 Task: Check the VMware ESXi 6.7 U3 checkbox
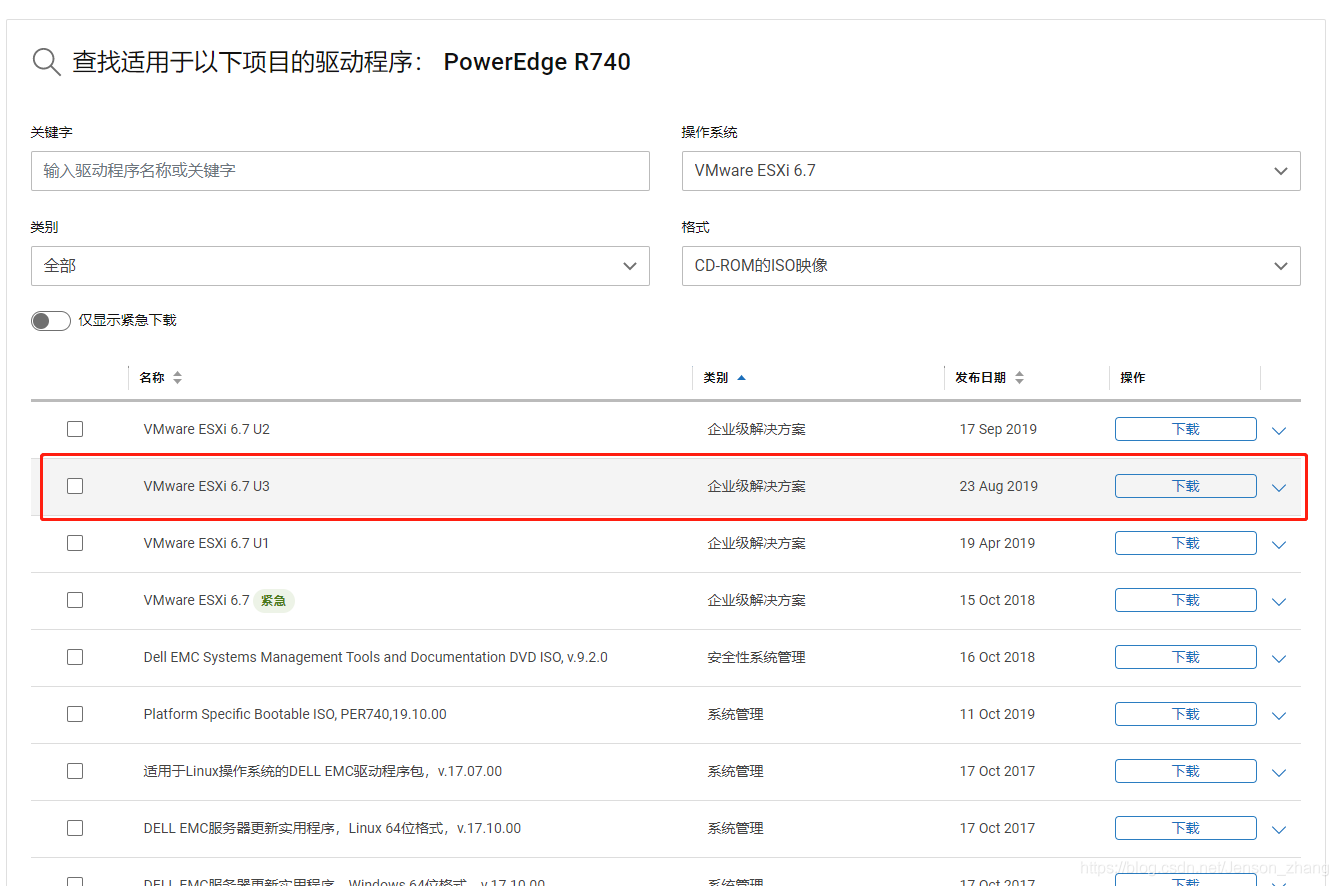pos(75,486)
